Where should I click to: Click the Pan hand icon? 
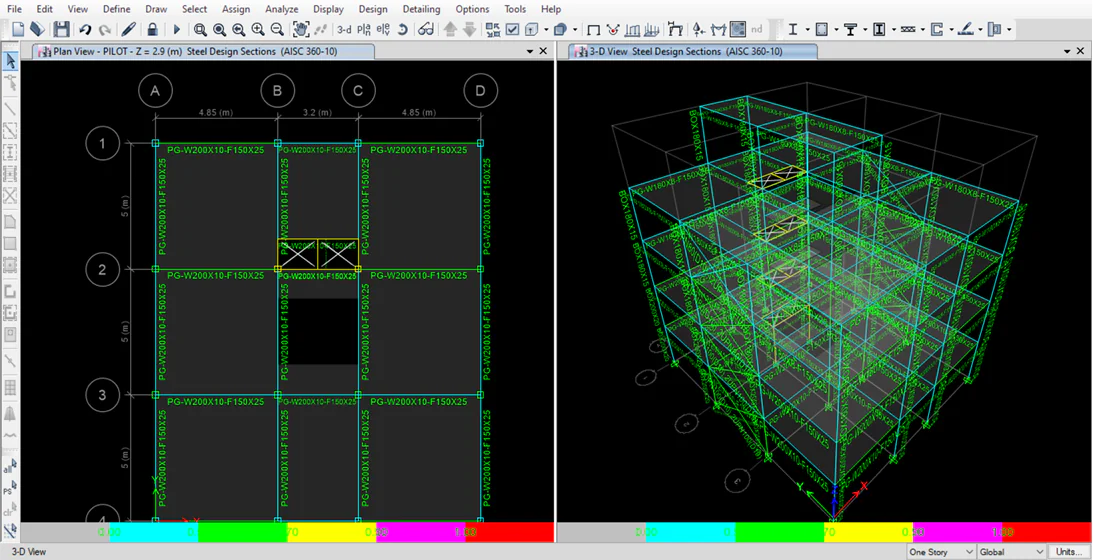coord(299,30)
